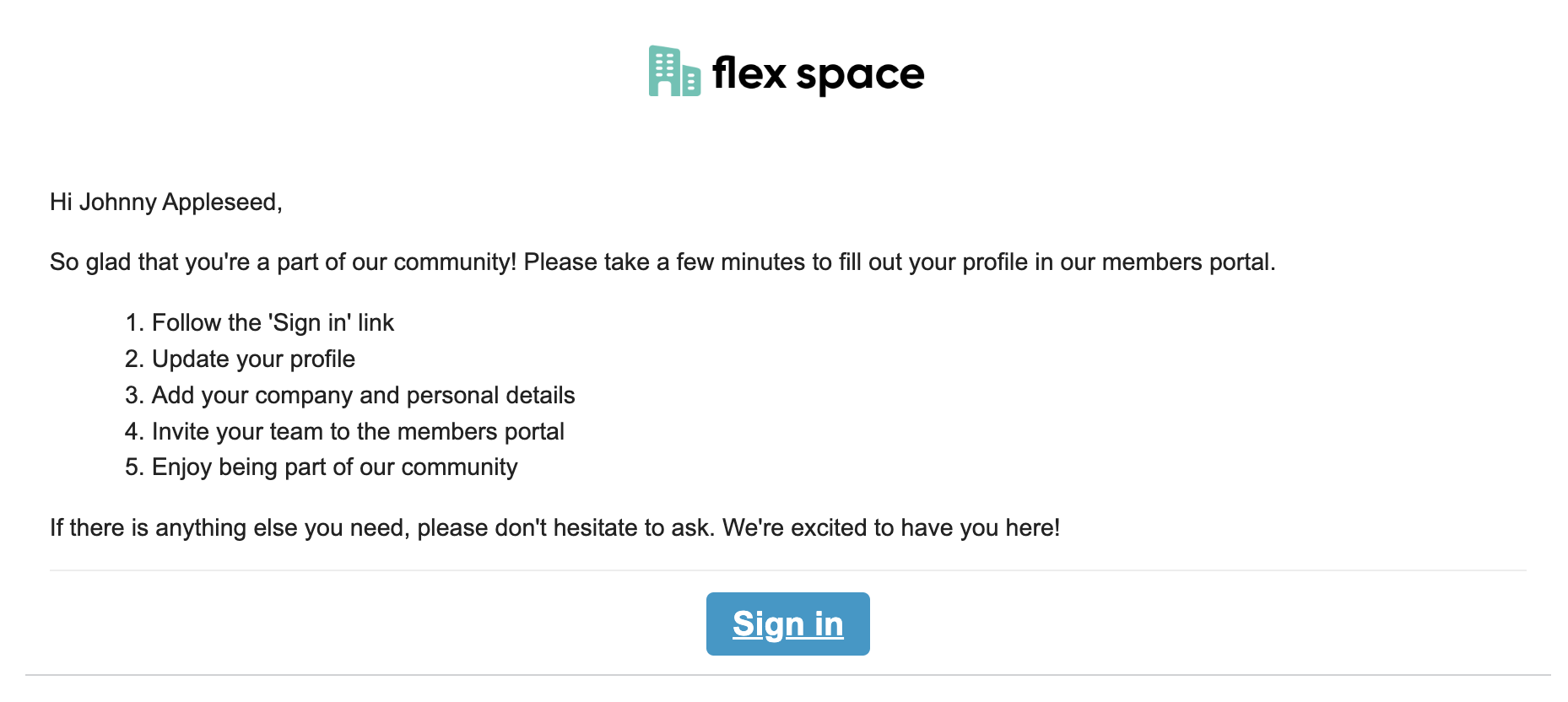
Task: Click the flex space logo text
Action: [818, 74]
